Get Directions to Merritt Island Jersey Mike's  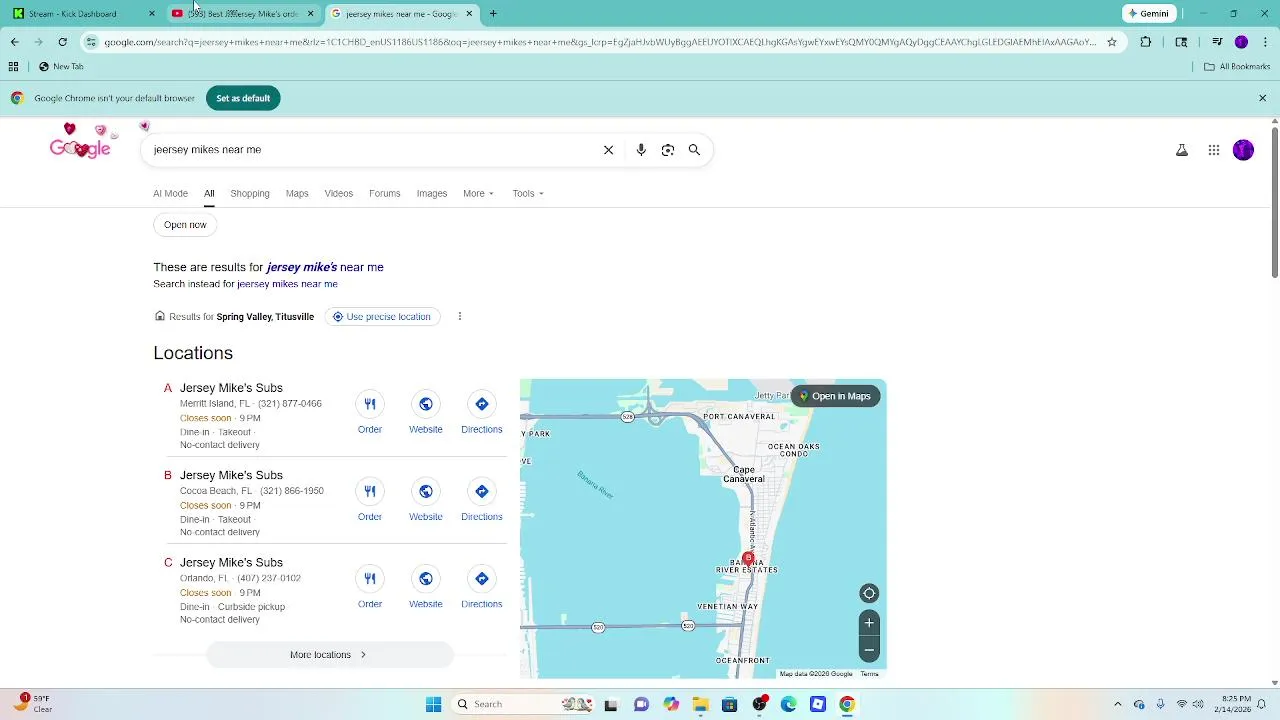pyautogui.click(x=482, y=404)
